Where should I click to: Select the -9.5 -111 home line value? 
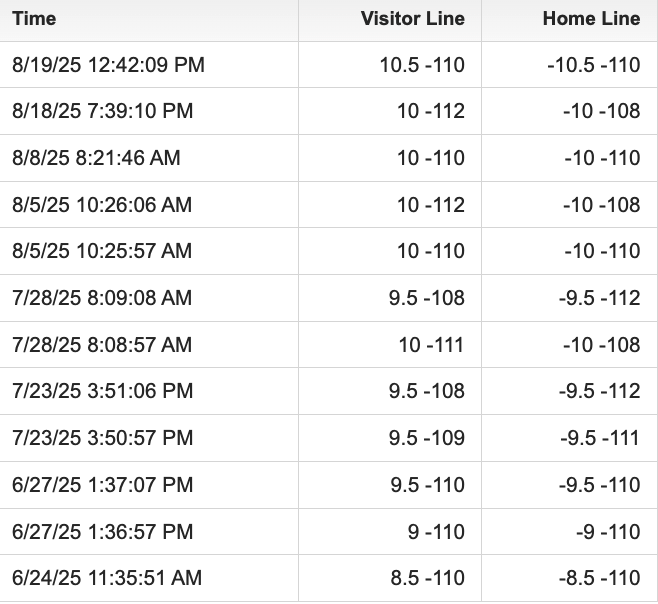598,438
